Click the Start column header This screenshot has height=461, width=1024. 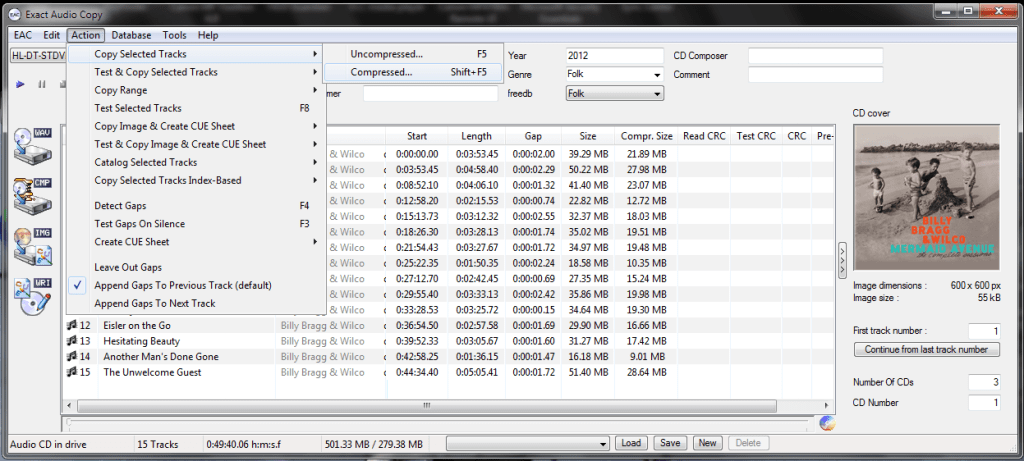coord(417,136)
